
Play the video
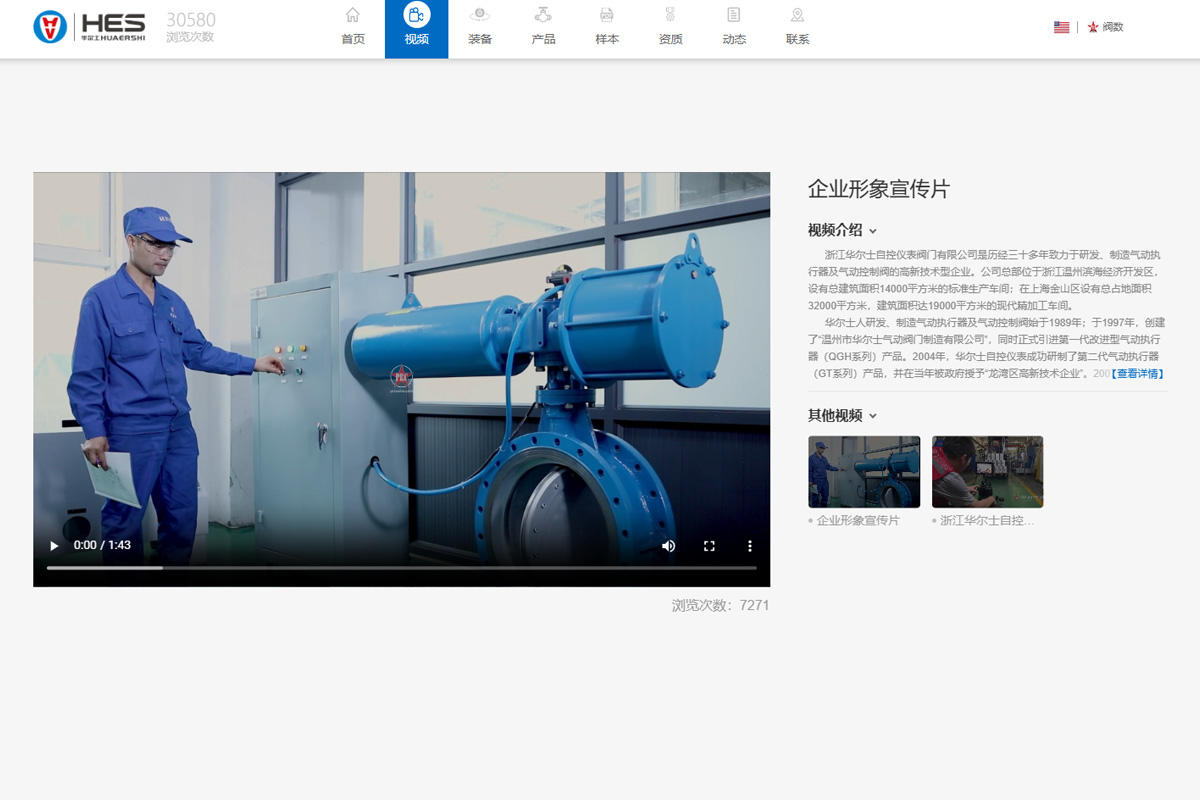pos(54,546)
